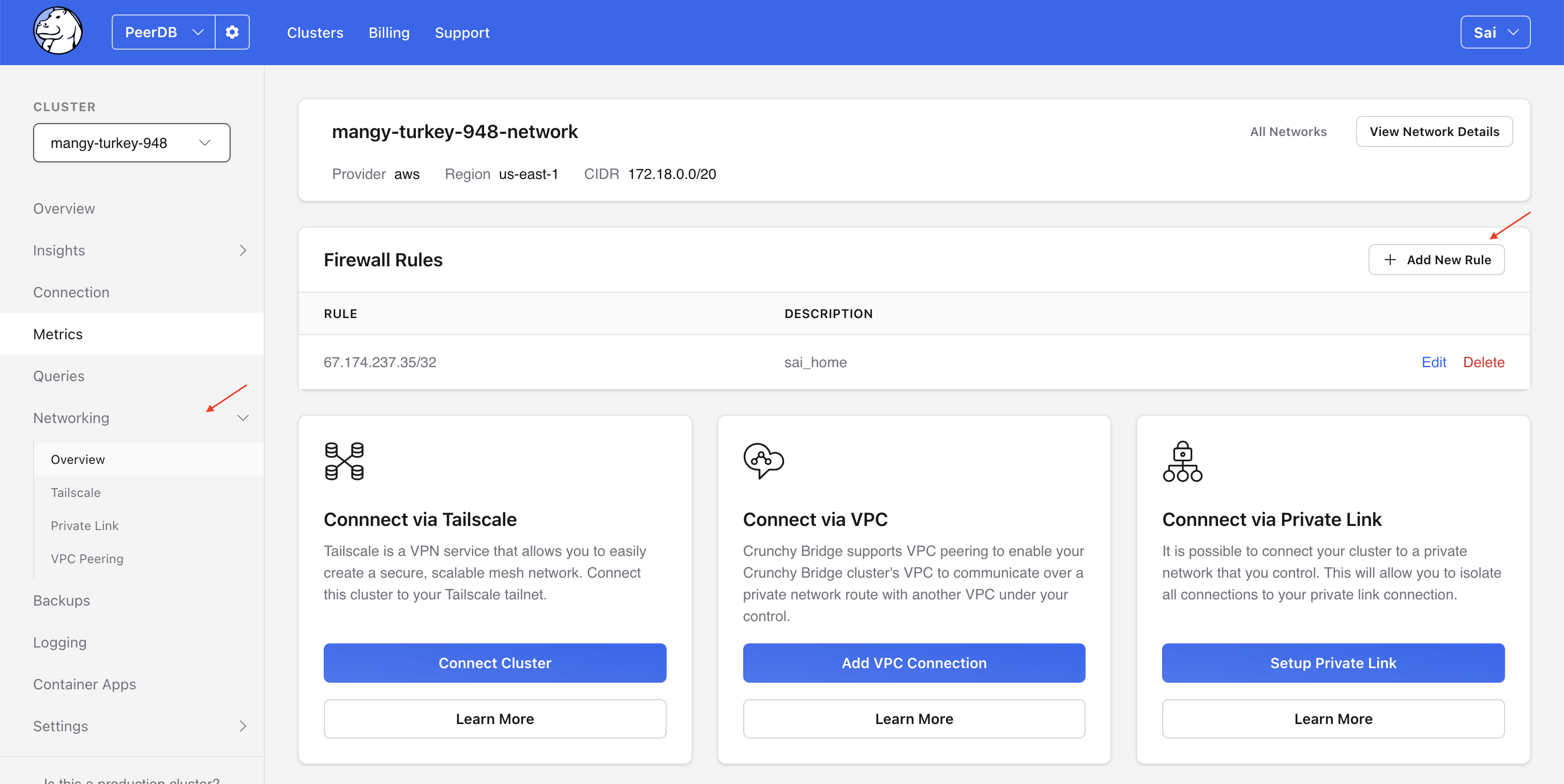Click the View Network Details button
Screen dimensions: 1564x784
(x=1434, y=132)
